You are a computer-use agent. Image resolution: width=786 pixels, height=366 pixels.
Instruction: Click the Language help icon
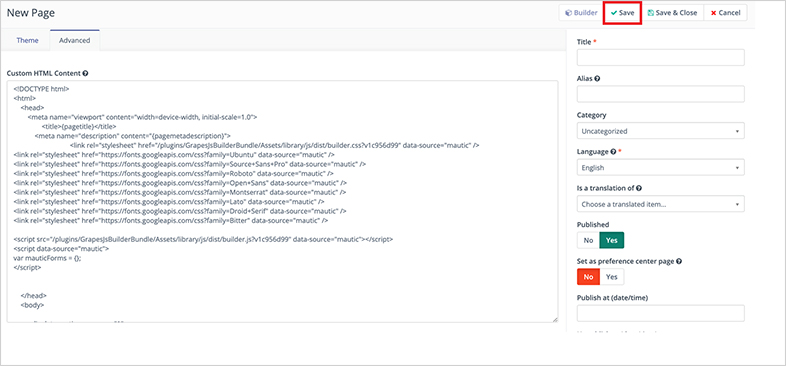pyautogui.click(x=613, y=151)
